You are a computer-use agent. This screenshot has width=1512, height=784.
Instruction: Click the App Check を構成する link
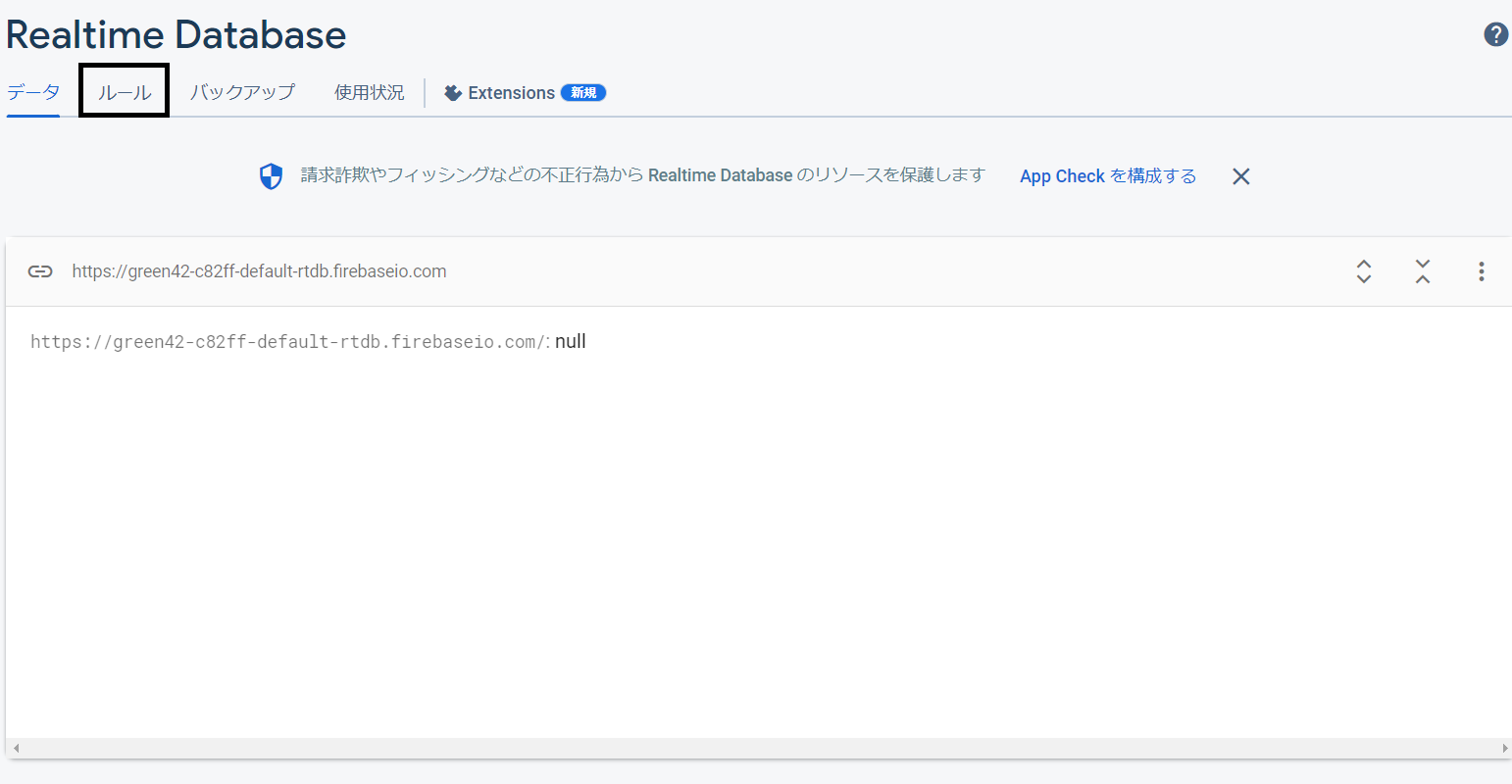point(1108,176)
